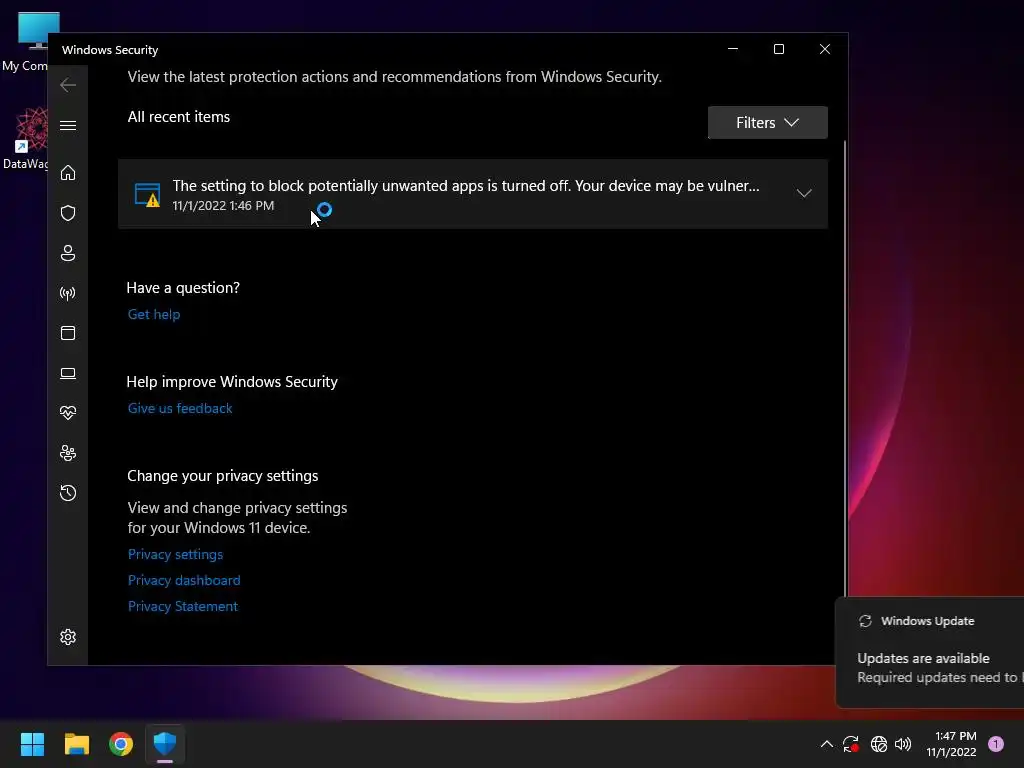Image resolution: width=1024 pixels, height=768 pixels.
Task: Open Privacy dashboard link
Action: point(184,581)
